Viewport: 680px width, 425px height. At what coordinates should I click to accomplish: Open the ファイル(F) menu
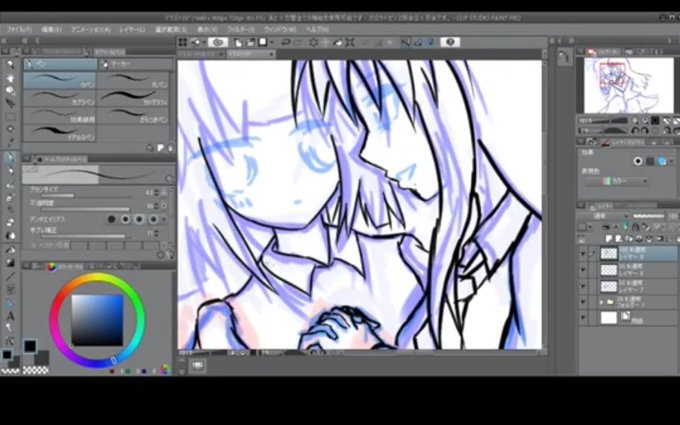[x=20, y=29]
